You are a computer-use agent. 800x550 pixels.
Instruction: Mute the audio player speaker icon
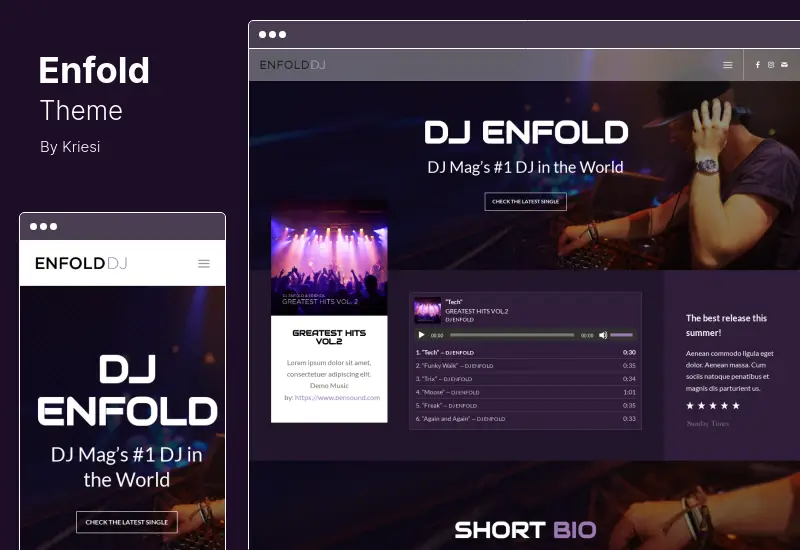tap(603, 335)
